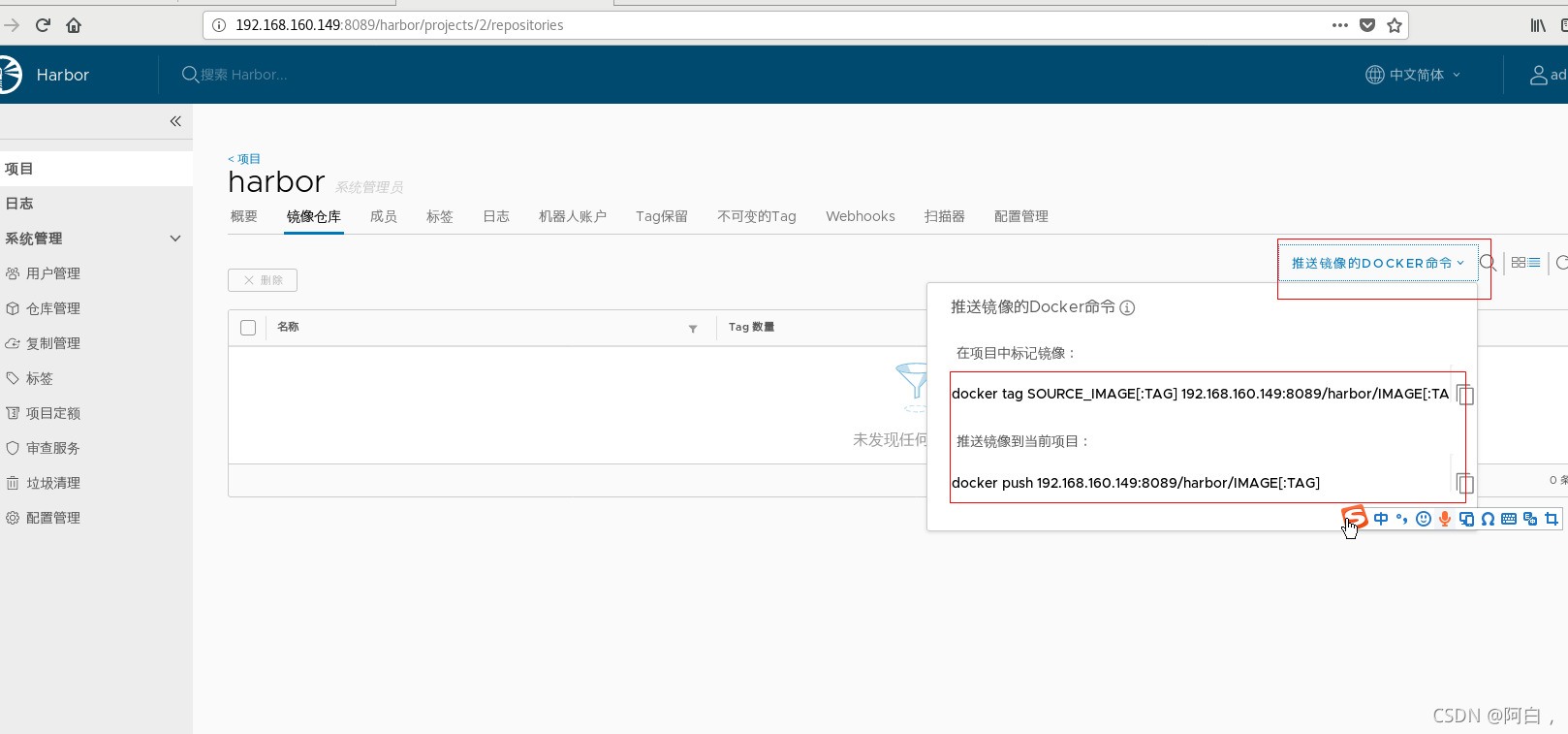Open the 日志 project tab

(496, 216)
